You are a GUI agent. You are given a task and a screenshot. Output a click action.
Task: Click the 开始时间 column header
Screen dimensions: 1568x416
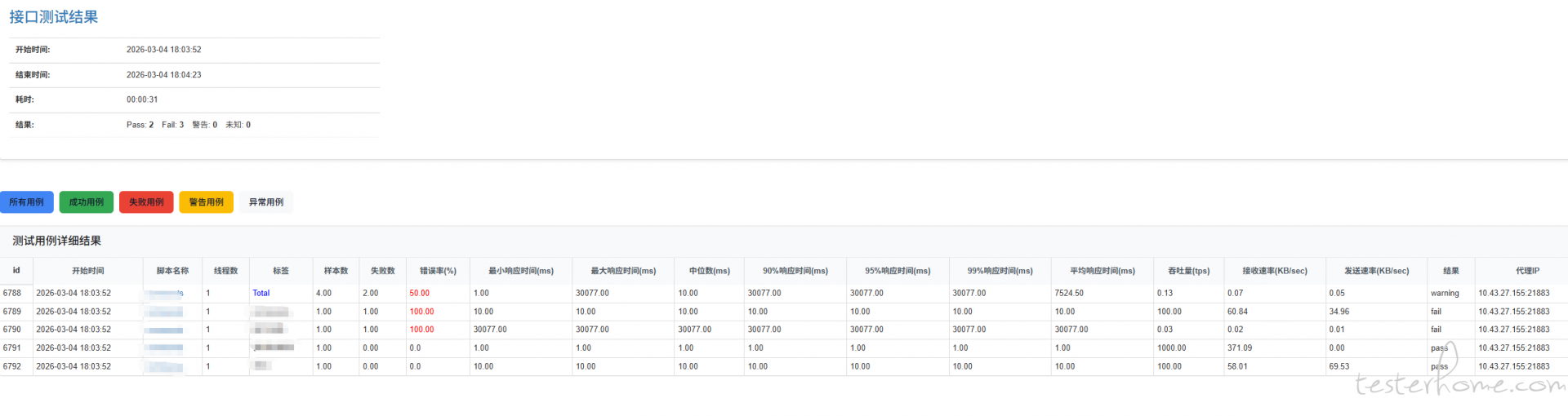click(x=88, y=271)
